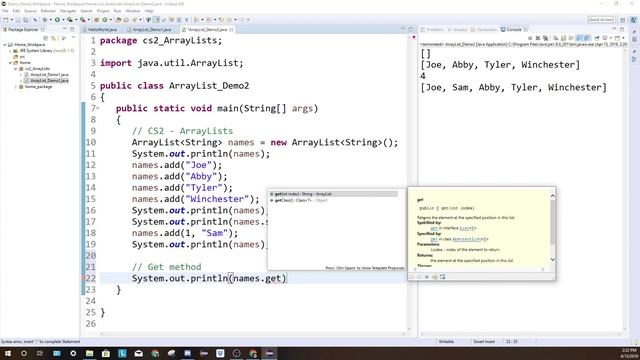Click the Terminate icon in Console toolbar
The image size is (640, 360).
(530, 38)
